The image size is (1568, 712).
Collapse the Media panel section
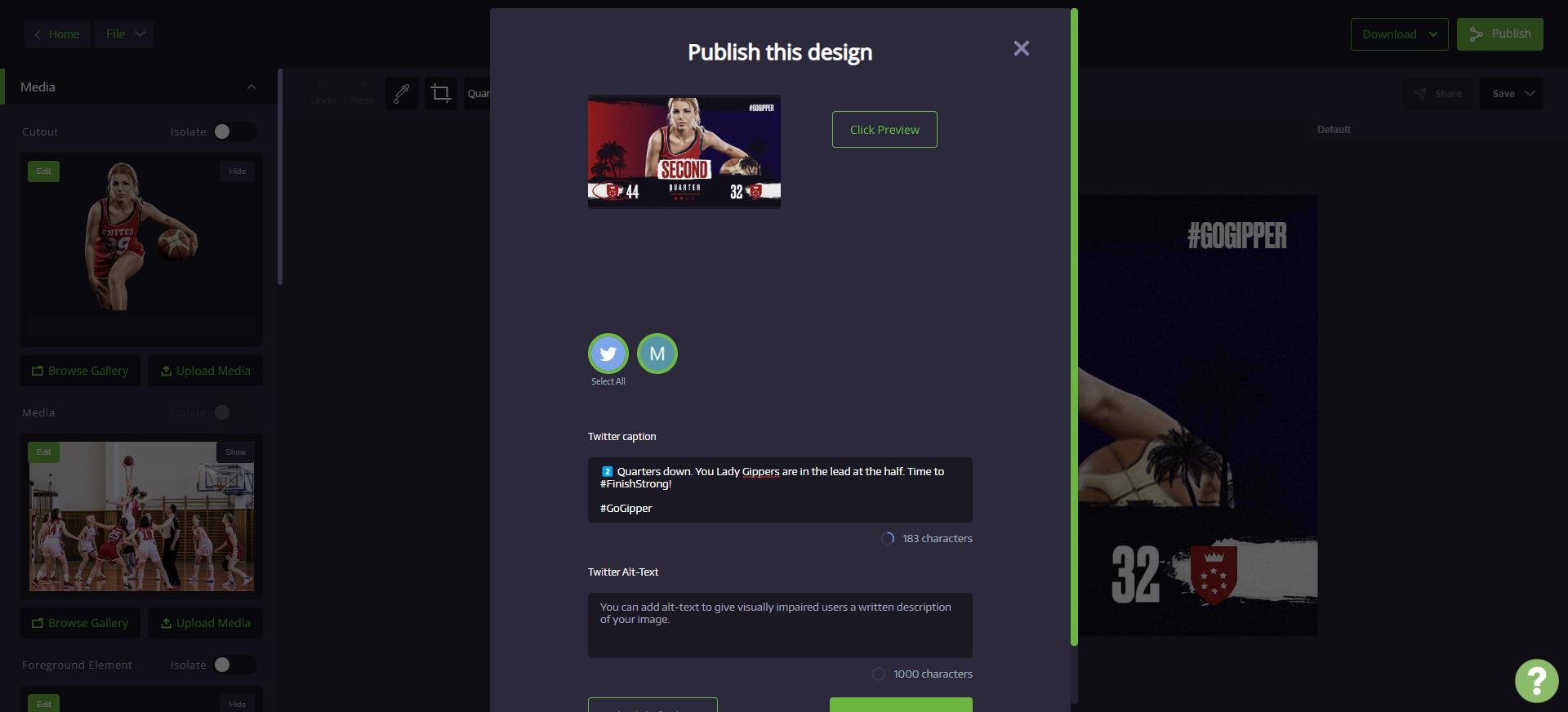click(x=252, y=87)
